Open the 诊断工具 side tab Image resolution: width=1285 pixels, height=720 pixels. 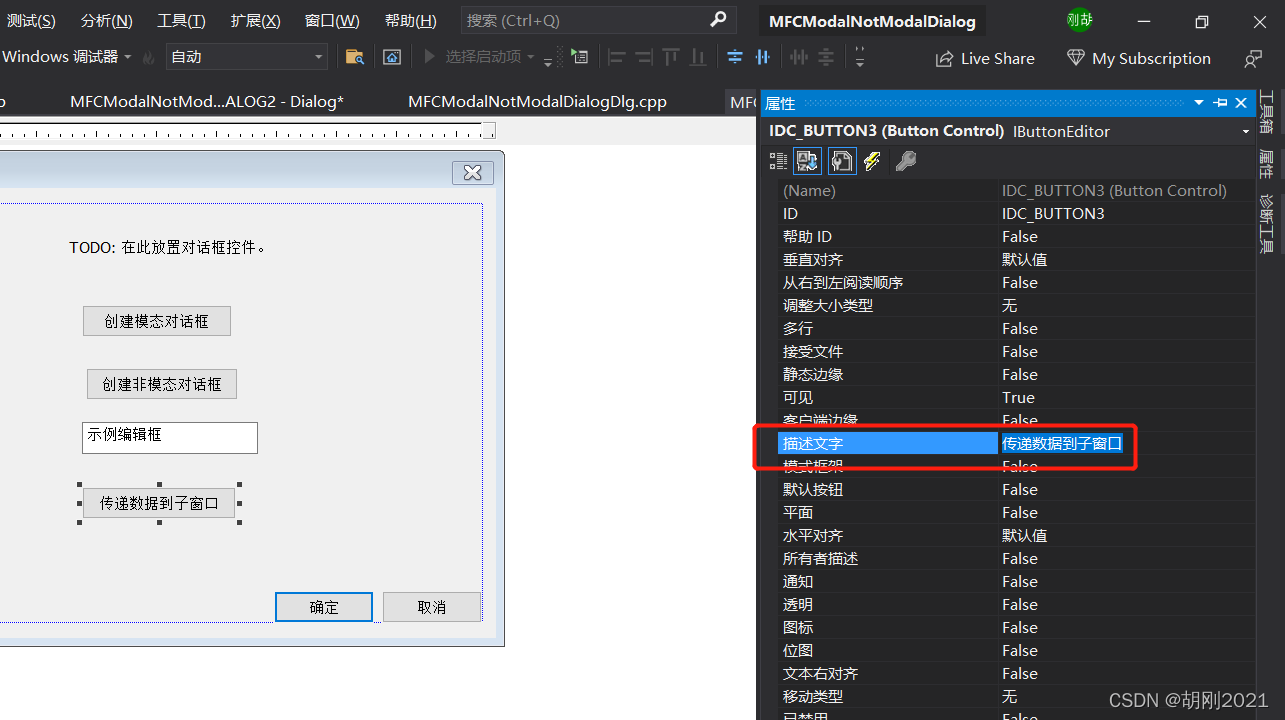pyautogui.click(x=1266, y=223)
